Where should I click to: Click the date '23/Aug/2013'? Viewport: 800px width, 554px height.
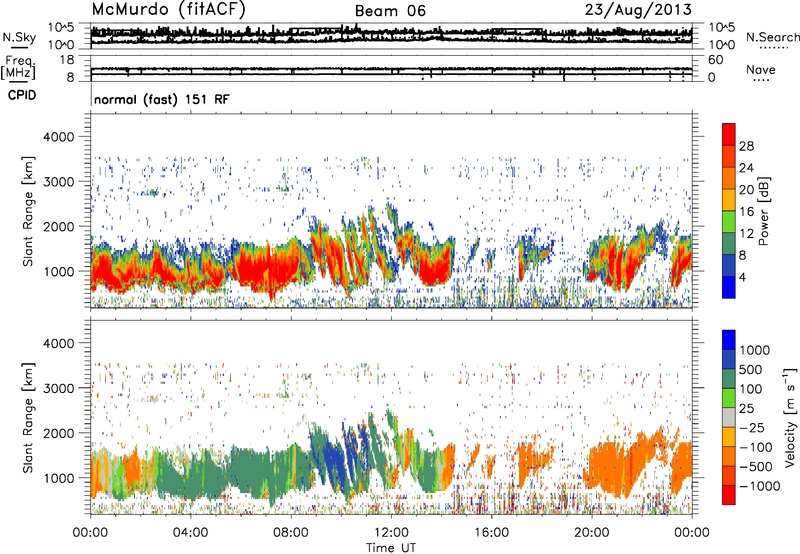point(638,10)
